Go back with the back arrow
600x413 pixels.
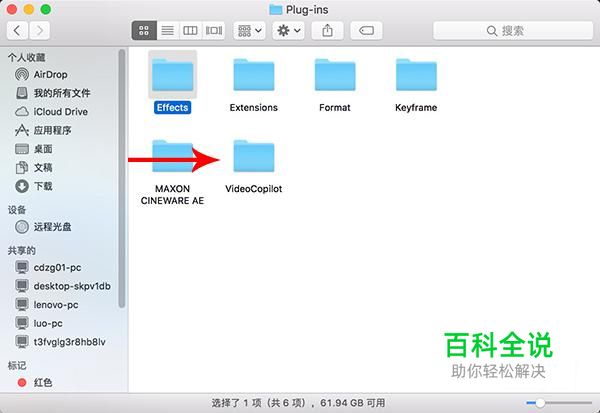click(17, 31)
